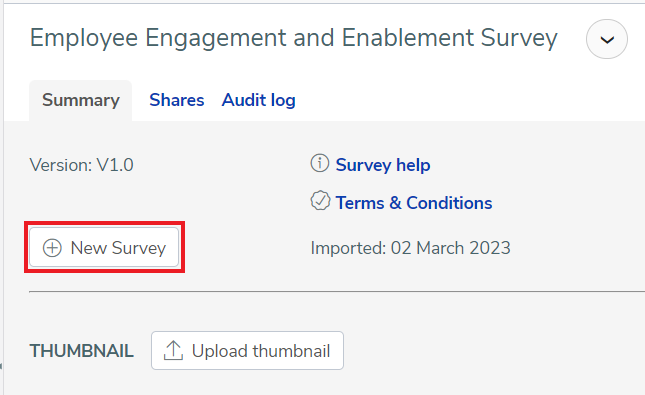View the Audit log tab
The width and height of the screenshot is (645, 395).
pyautogui.click(x=258, y=100)
